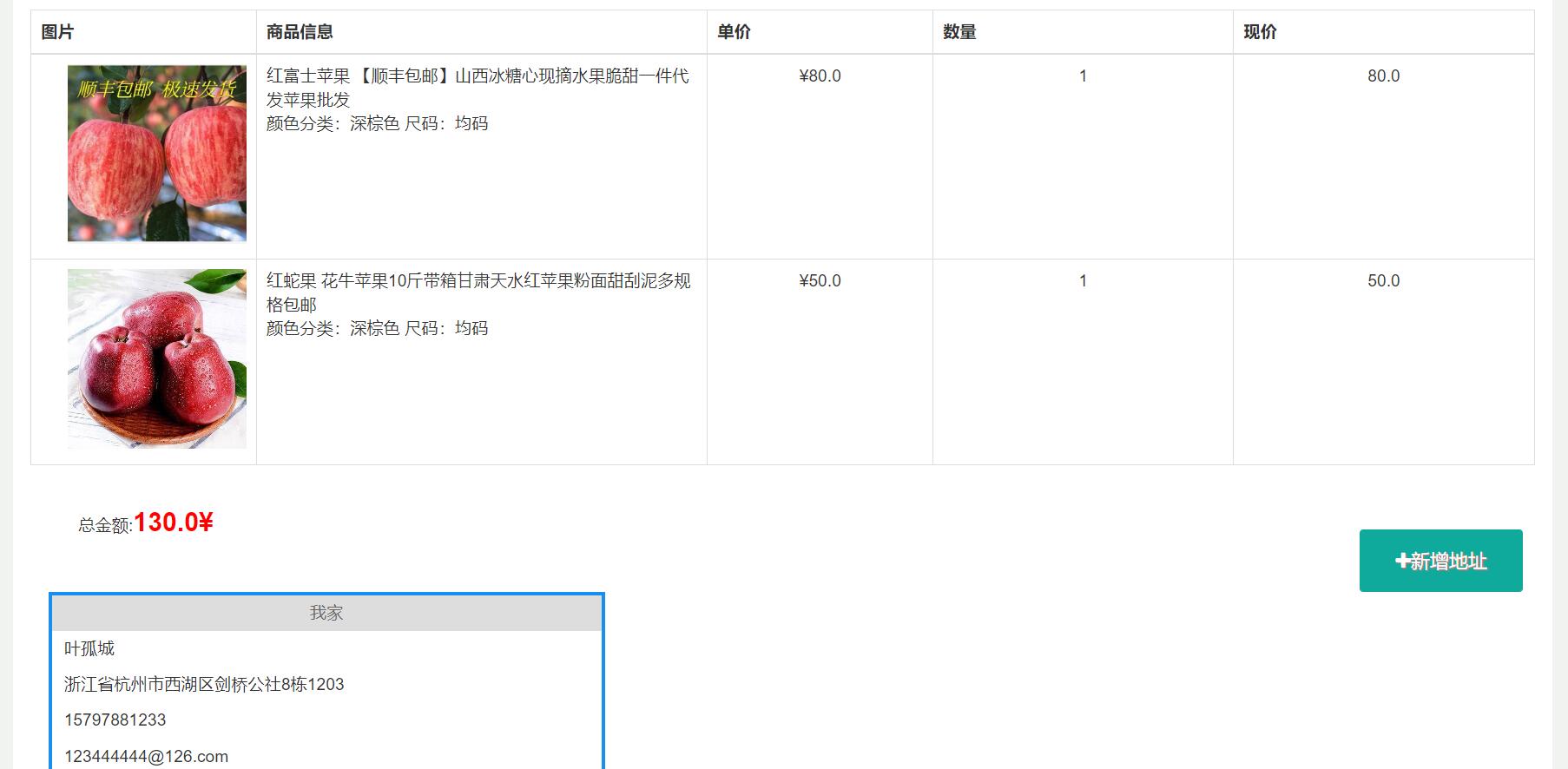The image size is (1568, 769).
Task: Select the 我家 address card header
Action: click(326, 613)
